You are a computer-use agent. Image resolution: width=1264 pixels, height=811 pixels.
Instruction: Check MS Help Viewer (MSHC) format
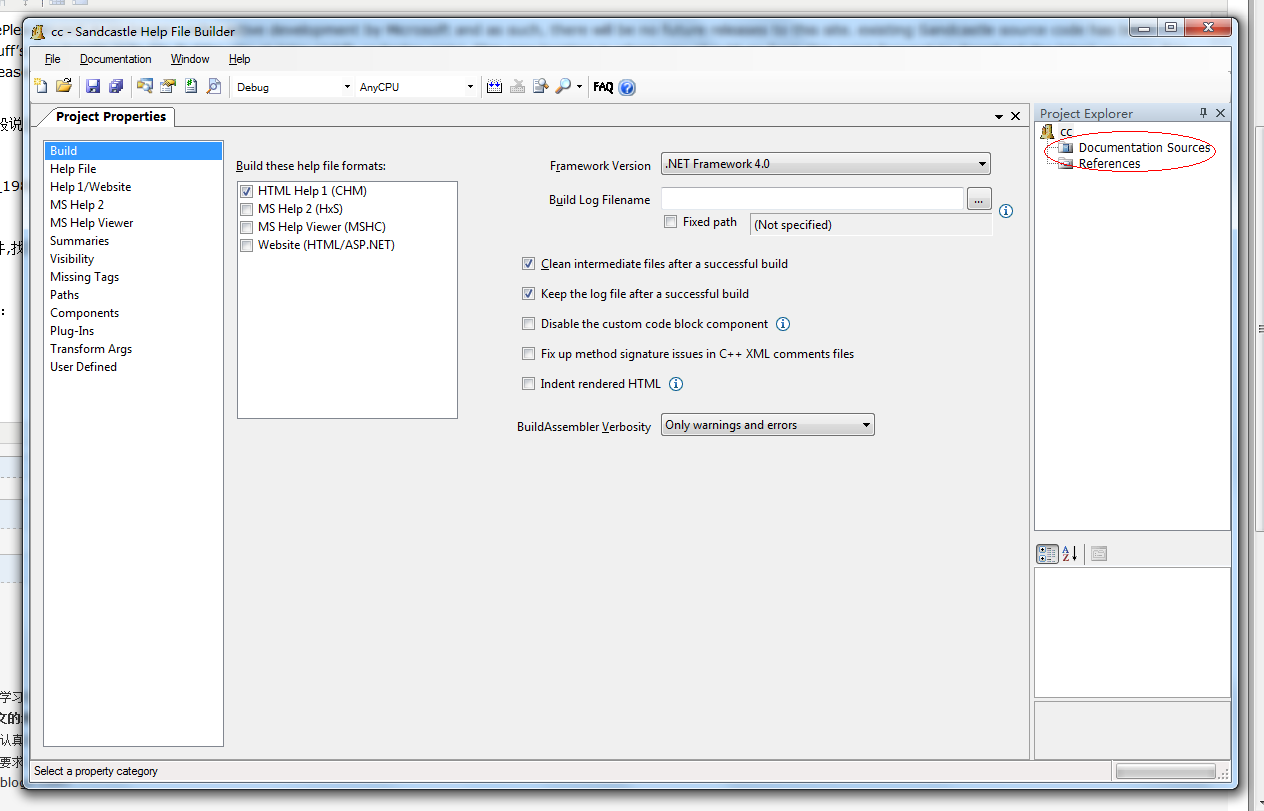pos(246,227)
